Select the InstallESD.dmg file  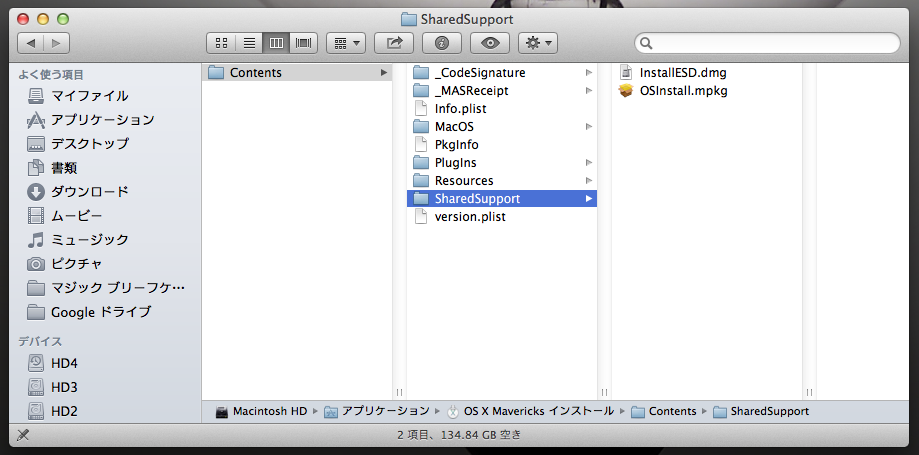pos(706,73)
